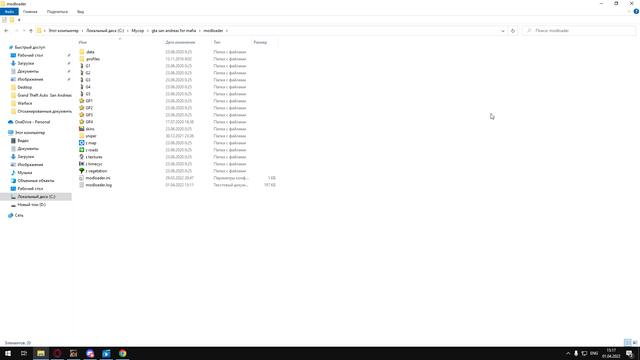Select the GP3 star folder
This screenshot has width=640, height=360.
click(89, 115)
